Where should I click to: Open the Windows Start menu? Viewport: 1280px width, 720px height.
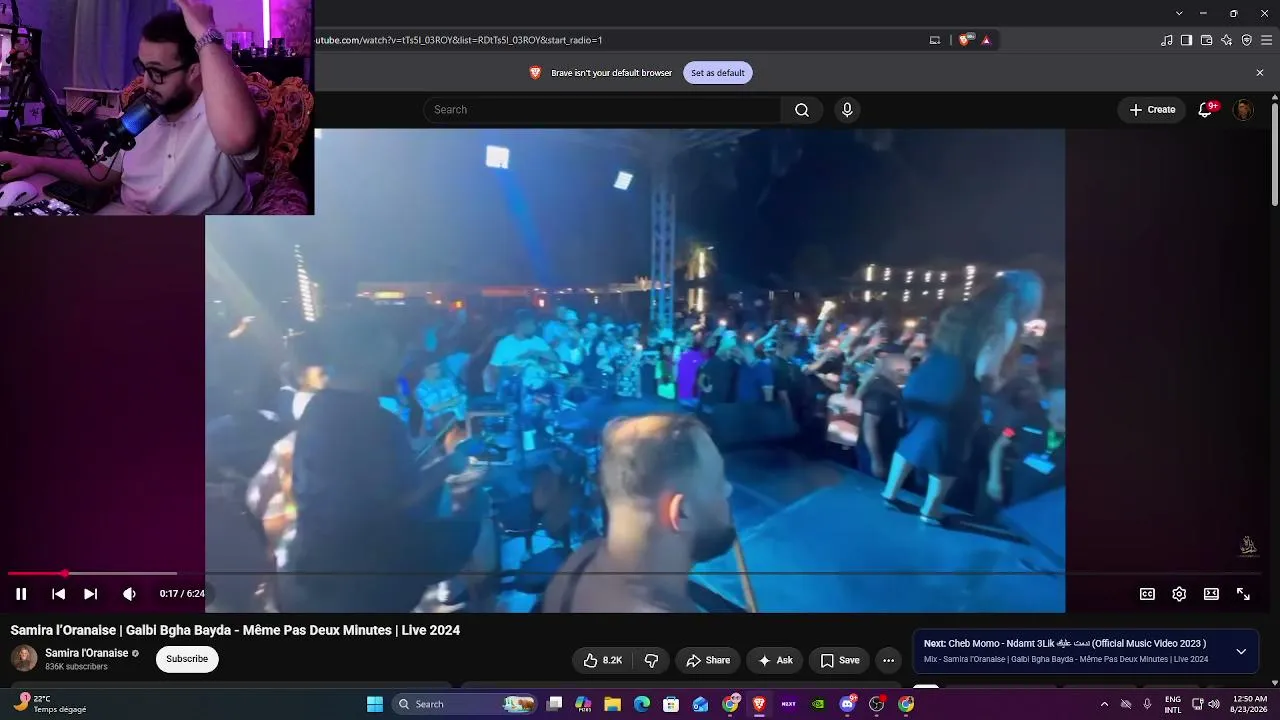[x=375, y=704]
